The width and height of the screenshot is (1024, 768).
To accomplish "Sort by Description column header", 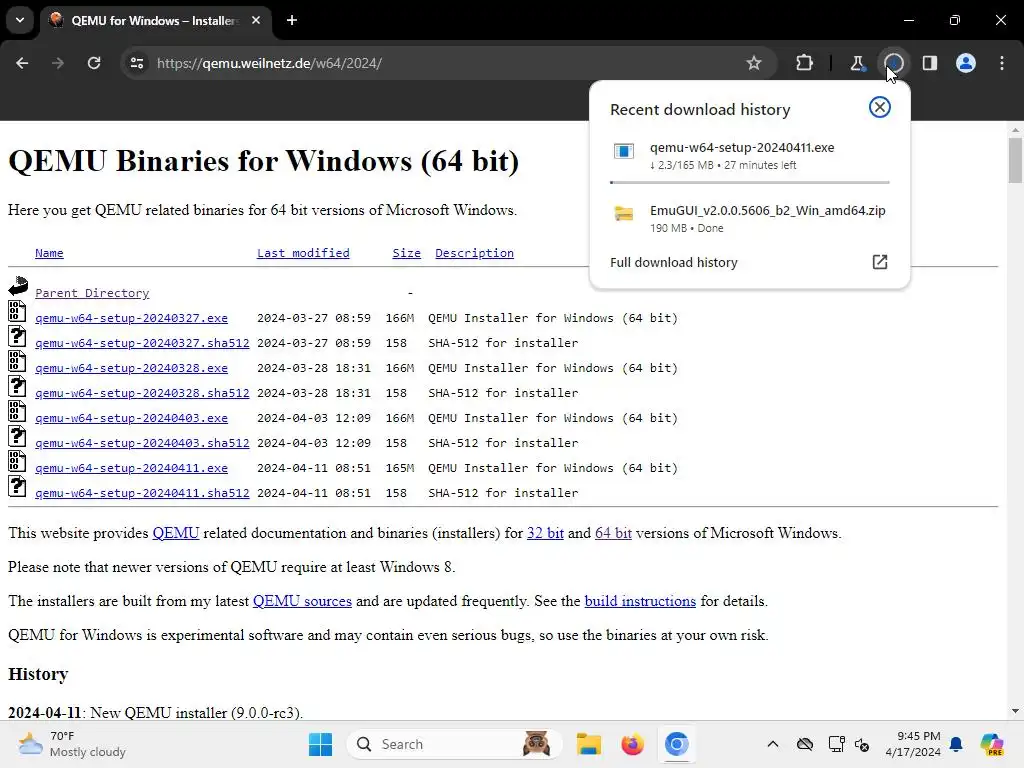I will point(474,253).
